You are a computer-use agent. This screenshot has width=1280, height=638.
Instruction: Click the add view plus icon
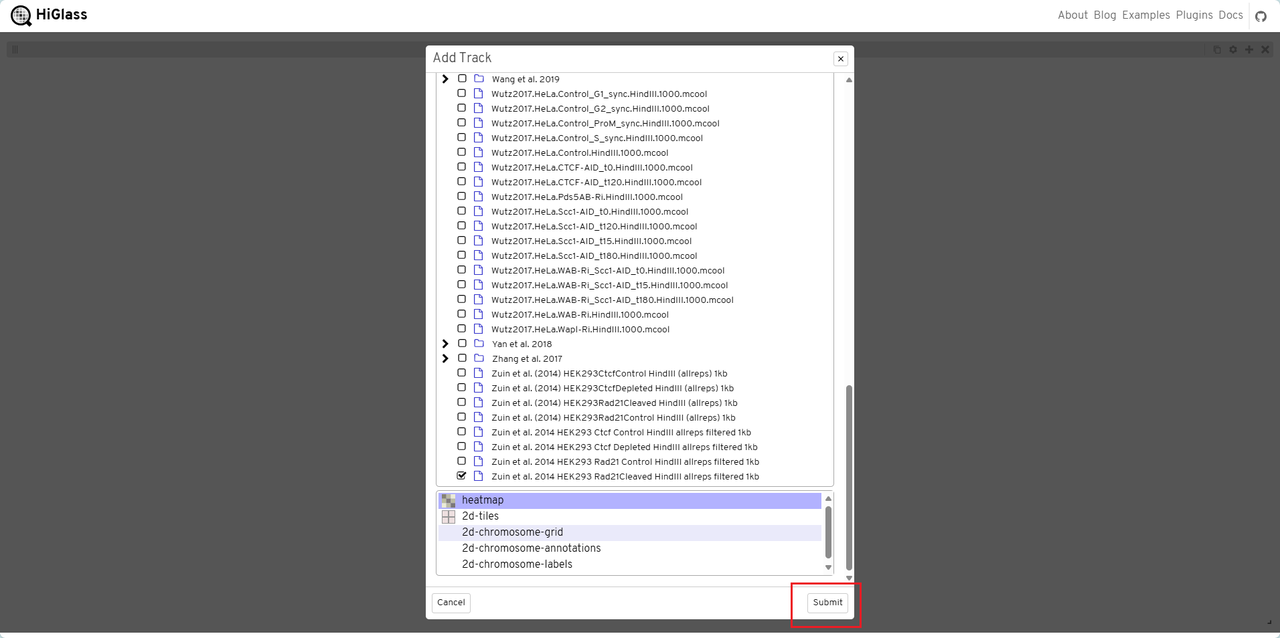pos(1249,49)
